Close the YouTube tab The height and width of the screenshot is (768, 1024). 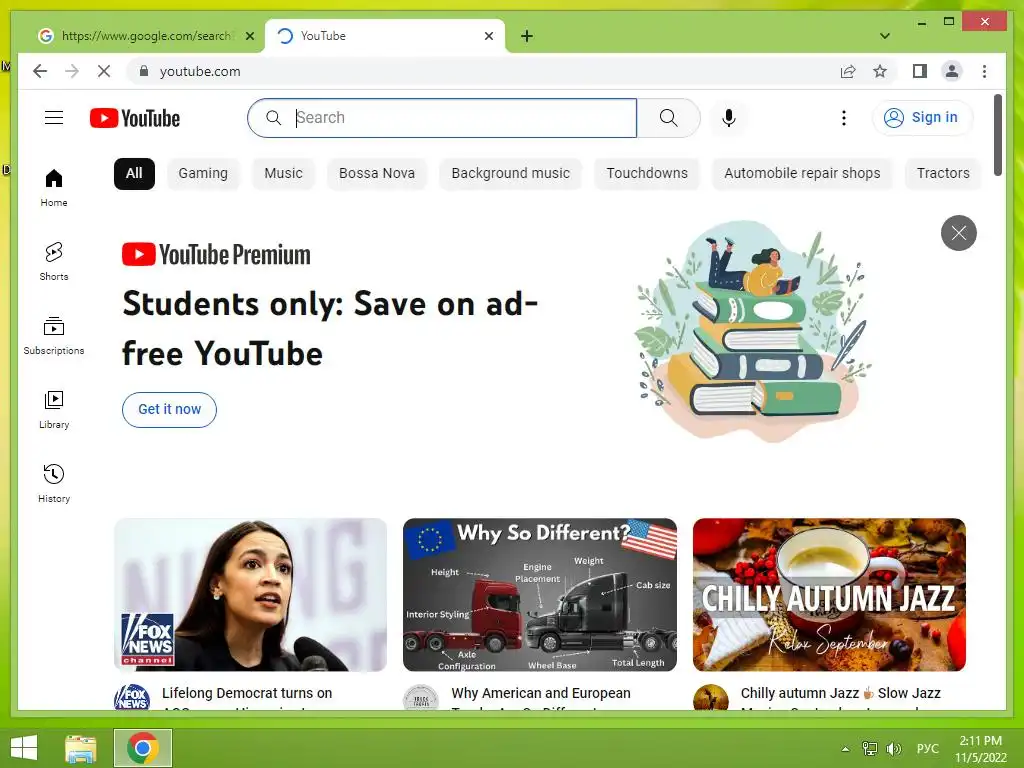(488, 36)
